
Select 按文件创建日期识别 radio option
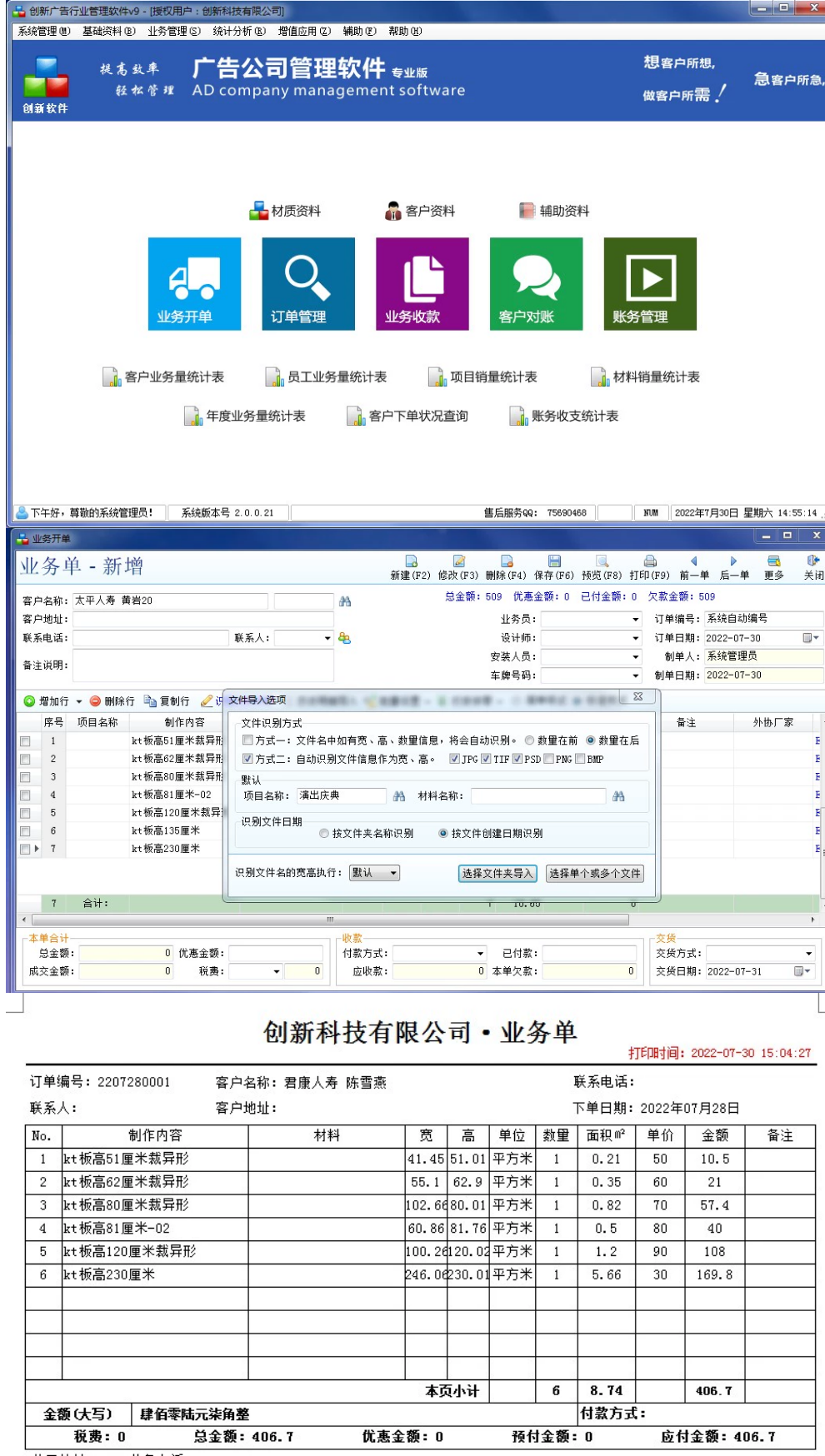pyautogui.click(x=443, y=833)
